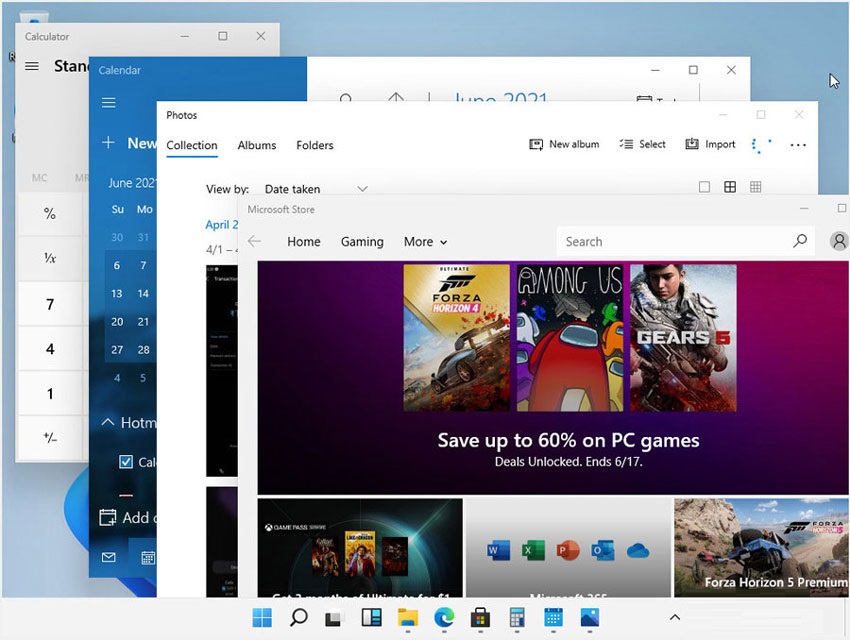Open Gears 5 game cover
The width and height of the screenshot is (850, 640).
(x=683, y=338)
